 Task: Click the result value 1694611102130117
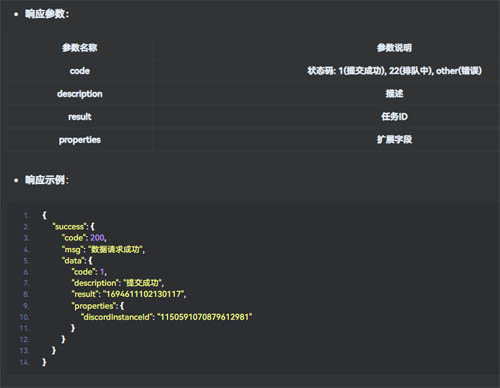tap(143, 294)
